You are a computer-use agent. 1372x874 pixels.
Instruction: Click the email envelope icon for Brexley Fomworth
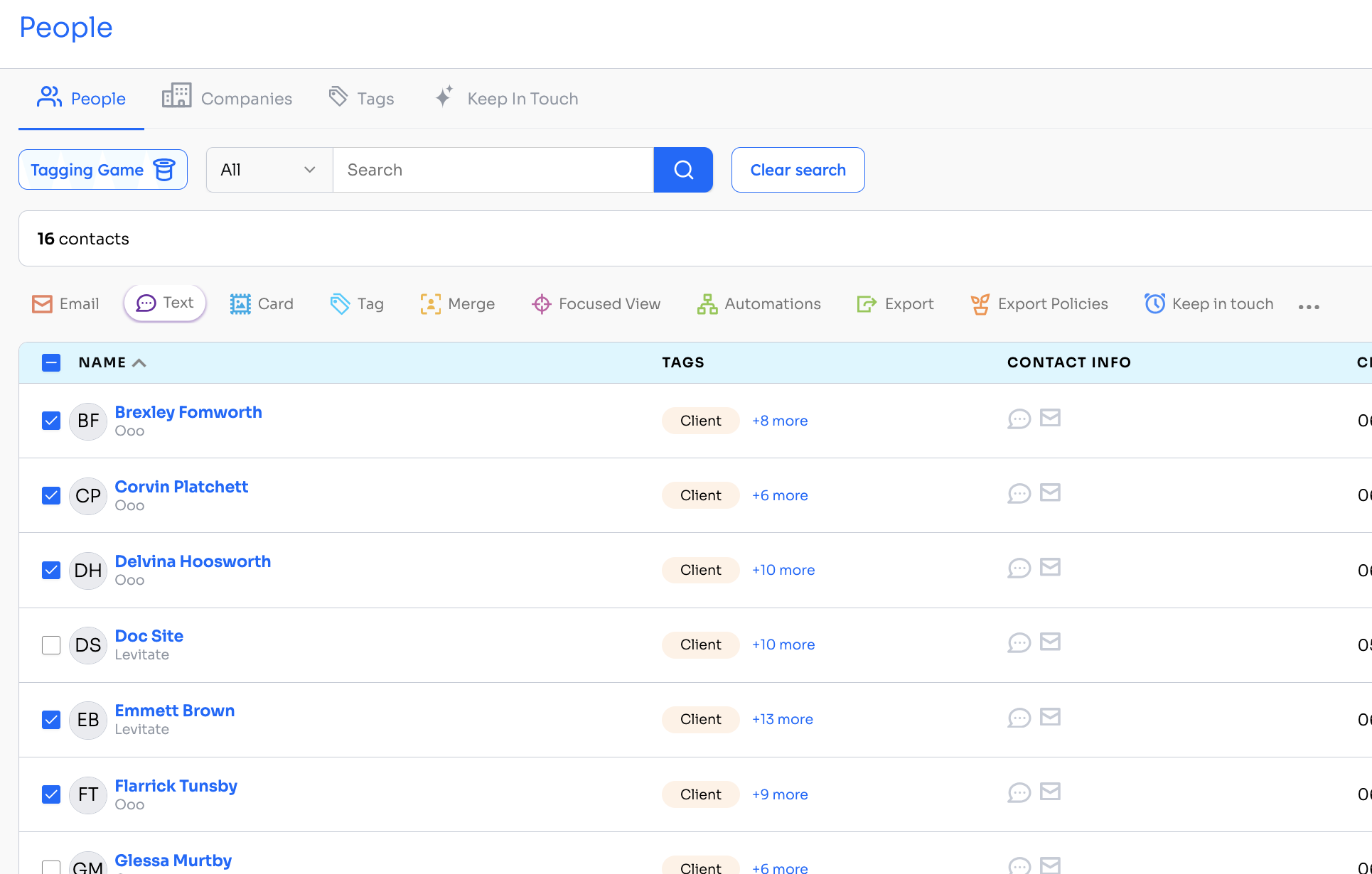[x=1050, y=418]
